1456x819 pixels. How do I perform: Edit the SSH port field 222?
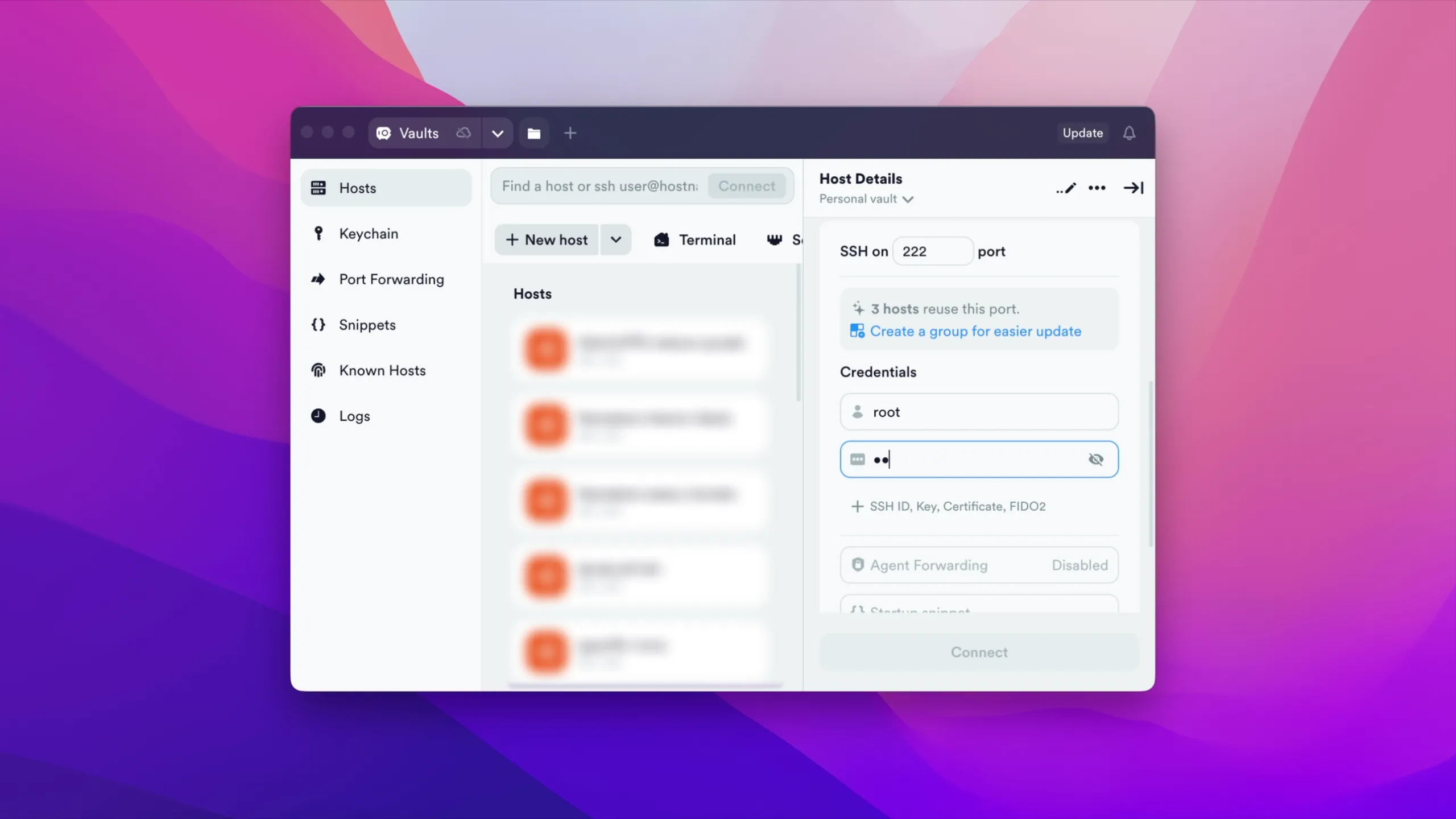click(933, 251)
